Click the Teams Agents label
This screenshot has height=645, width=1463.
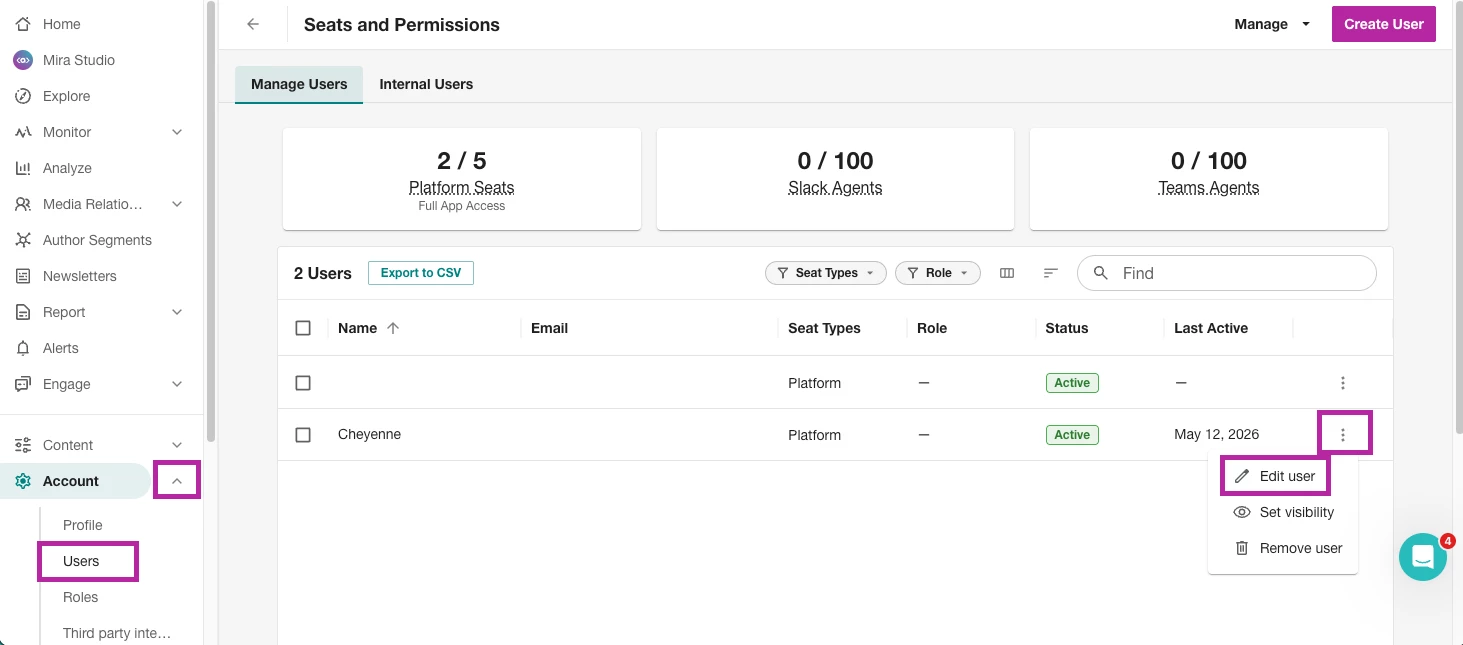[1208, 187]
